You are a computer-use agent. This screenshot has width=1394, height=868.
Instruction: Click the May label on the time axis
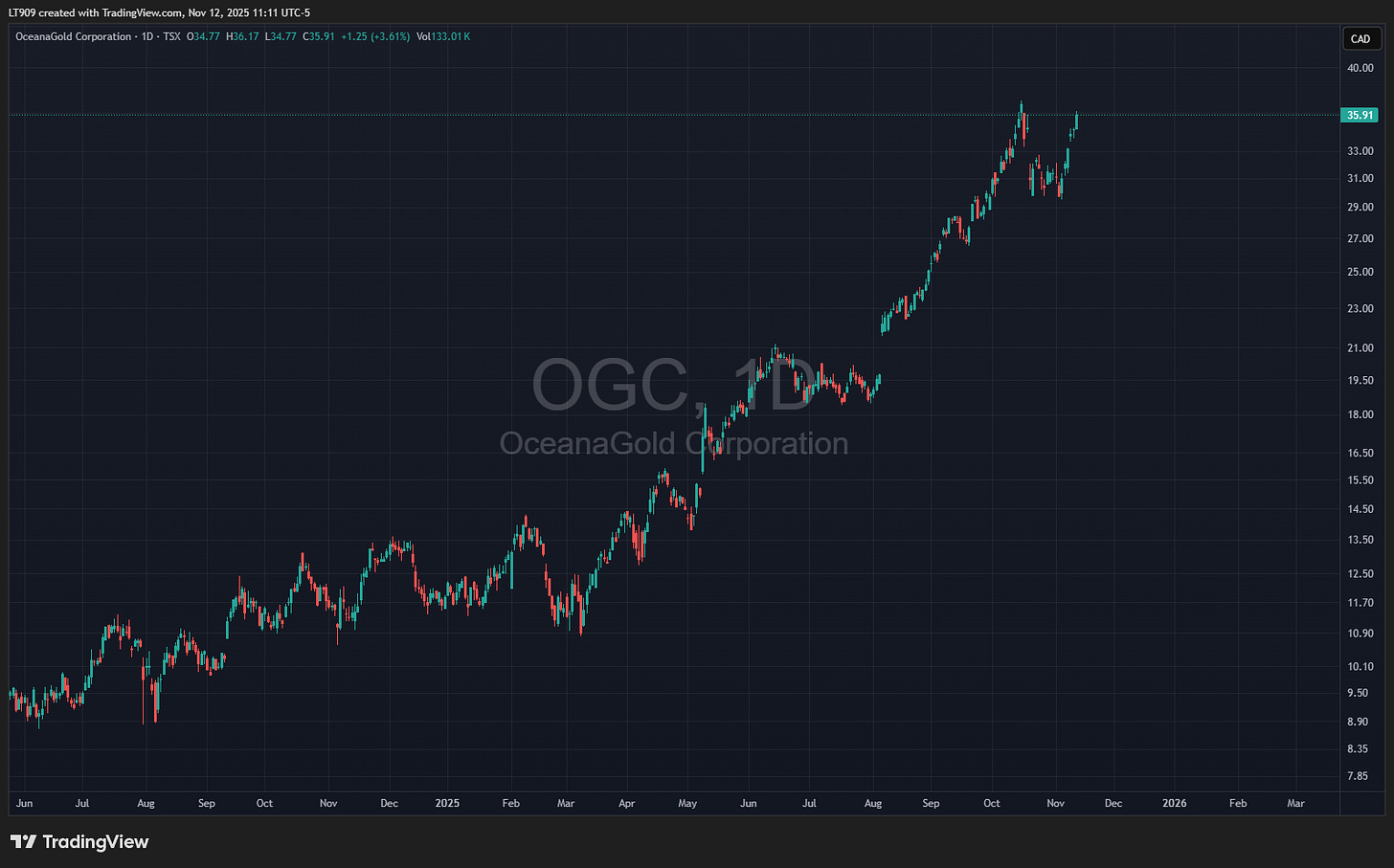click(x=687, y=803)
